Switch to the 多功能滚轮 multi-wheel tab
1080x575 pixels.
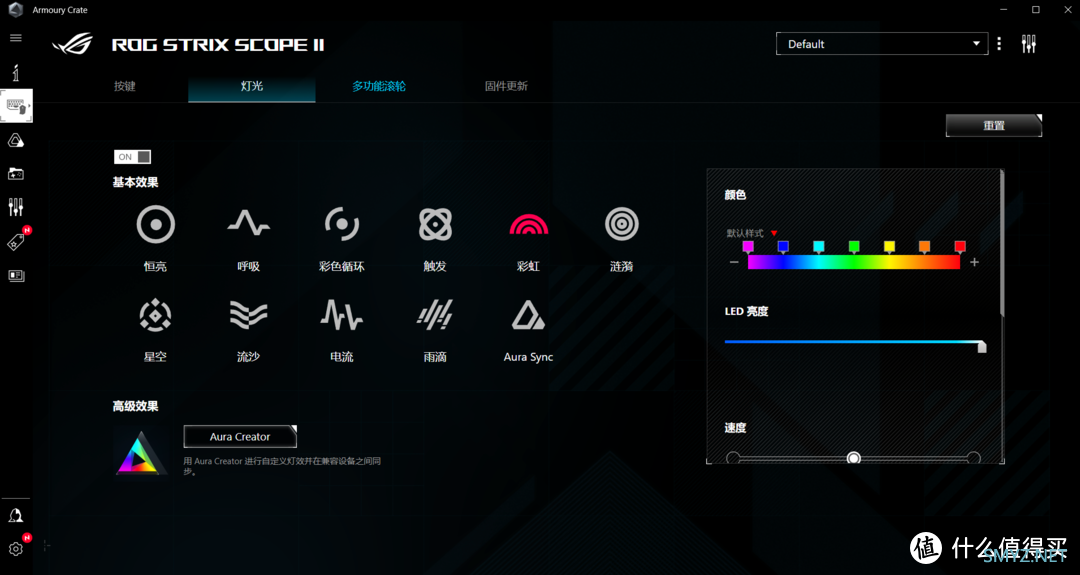tap(379, 86)
